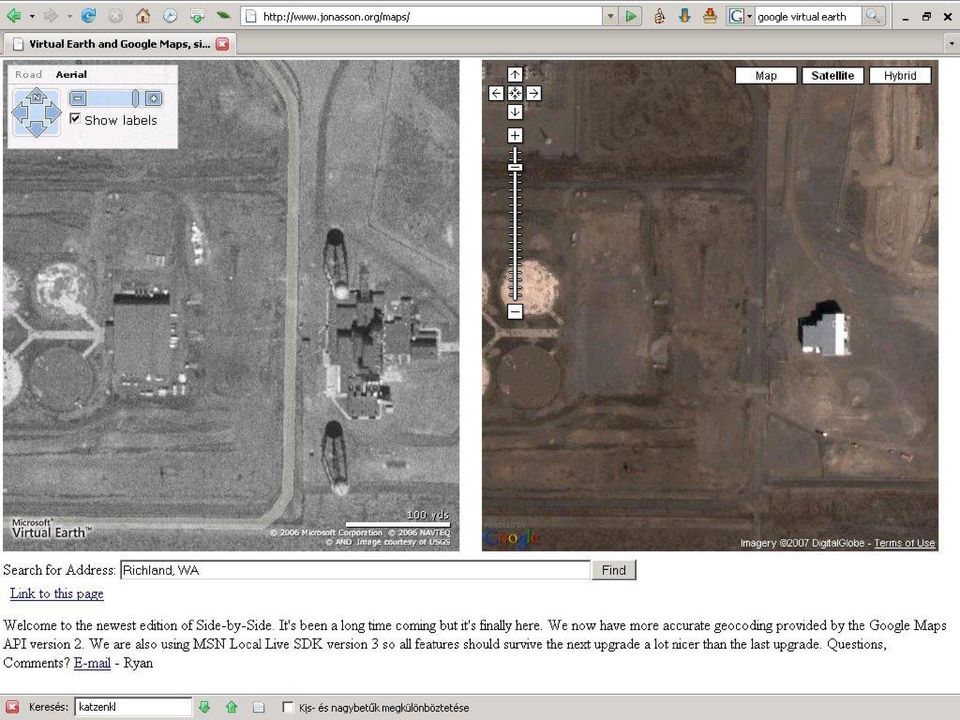The height and width of the screenshot is (720, 960).
Task: Click the thumbs-up hand toolbar icon
Action: 659,16
